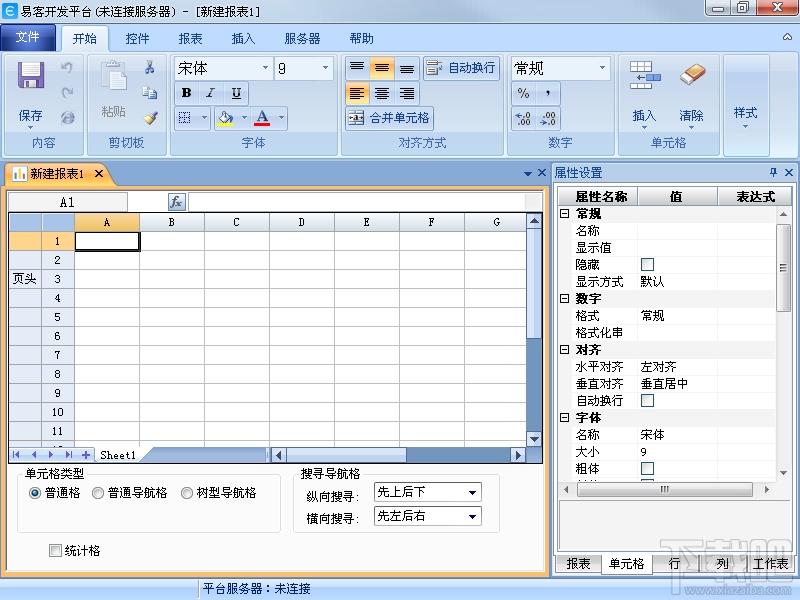Select the 行 tab in property panel
800x600 pixels.
(x=674, y=563)
